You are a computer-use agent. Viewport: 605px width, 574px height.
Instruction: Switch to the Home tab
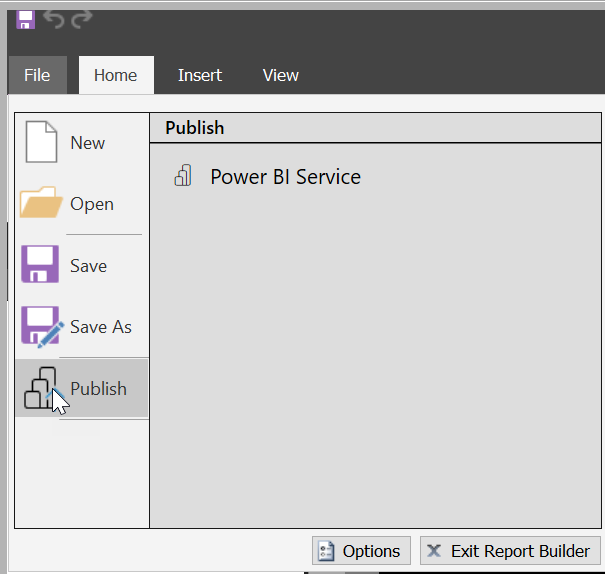[116, 75]
